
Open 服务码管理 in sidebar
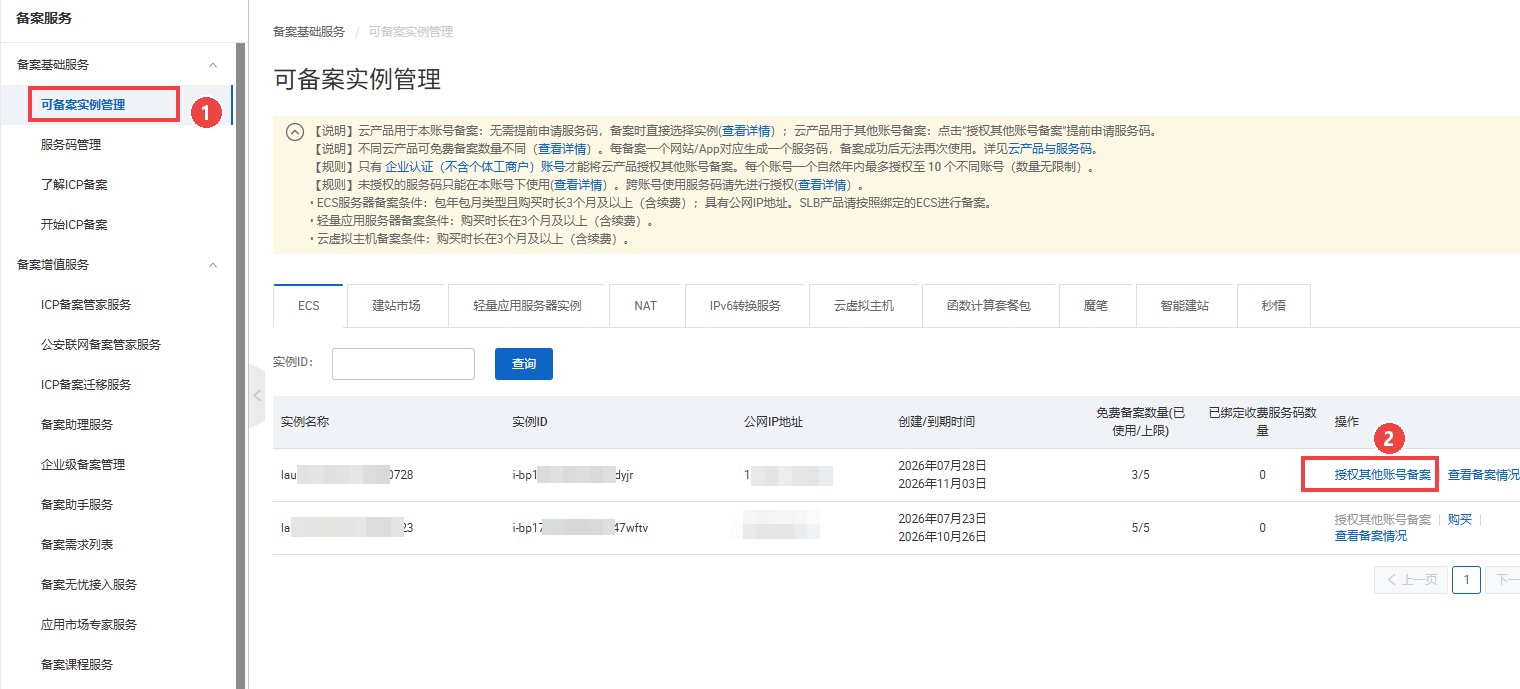pyautogui.click(x=71, y=145)
